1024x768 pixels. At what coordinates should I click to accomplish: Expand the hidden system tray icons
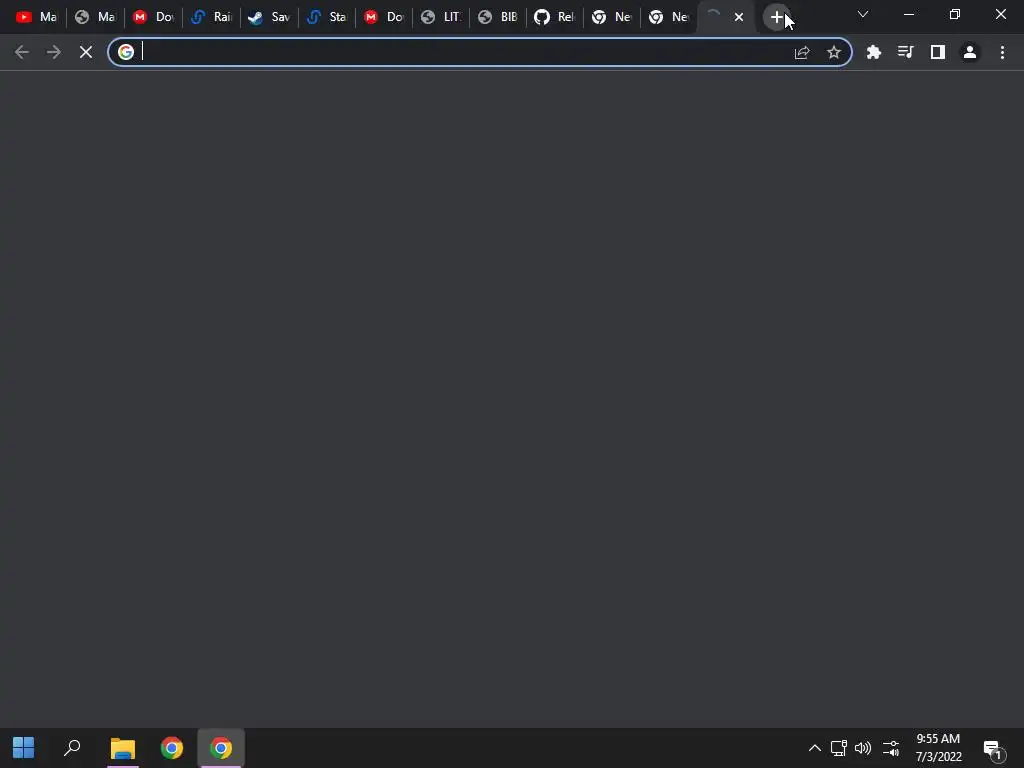coord(814,748)
